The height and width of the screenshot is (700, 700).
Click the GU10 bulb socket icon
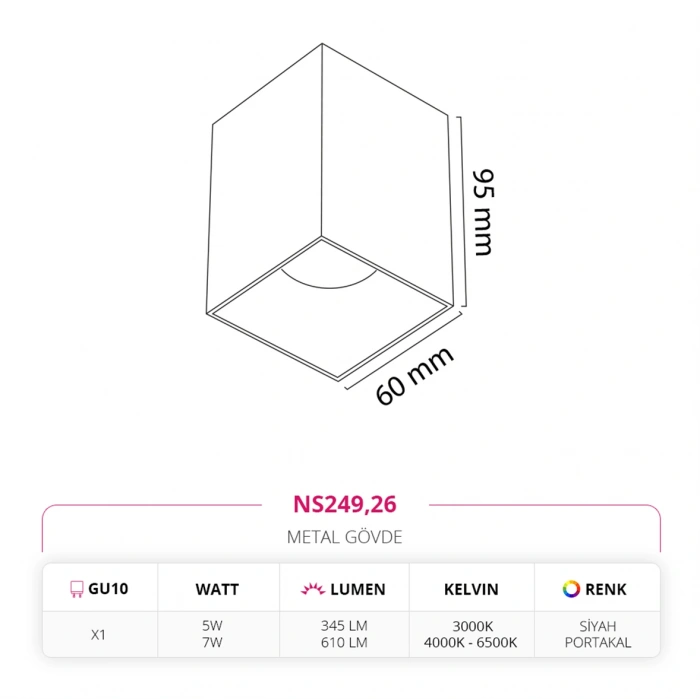(75, 589)
